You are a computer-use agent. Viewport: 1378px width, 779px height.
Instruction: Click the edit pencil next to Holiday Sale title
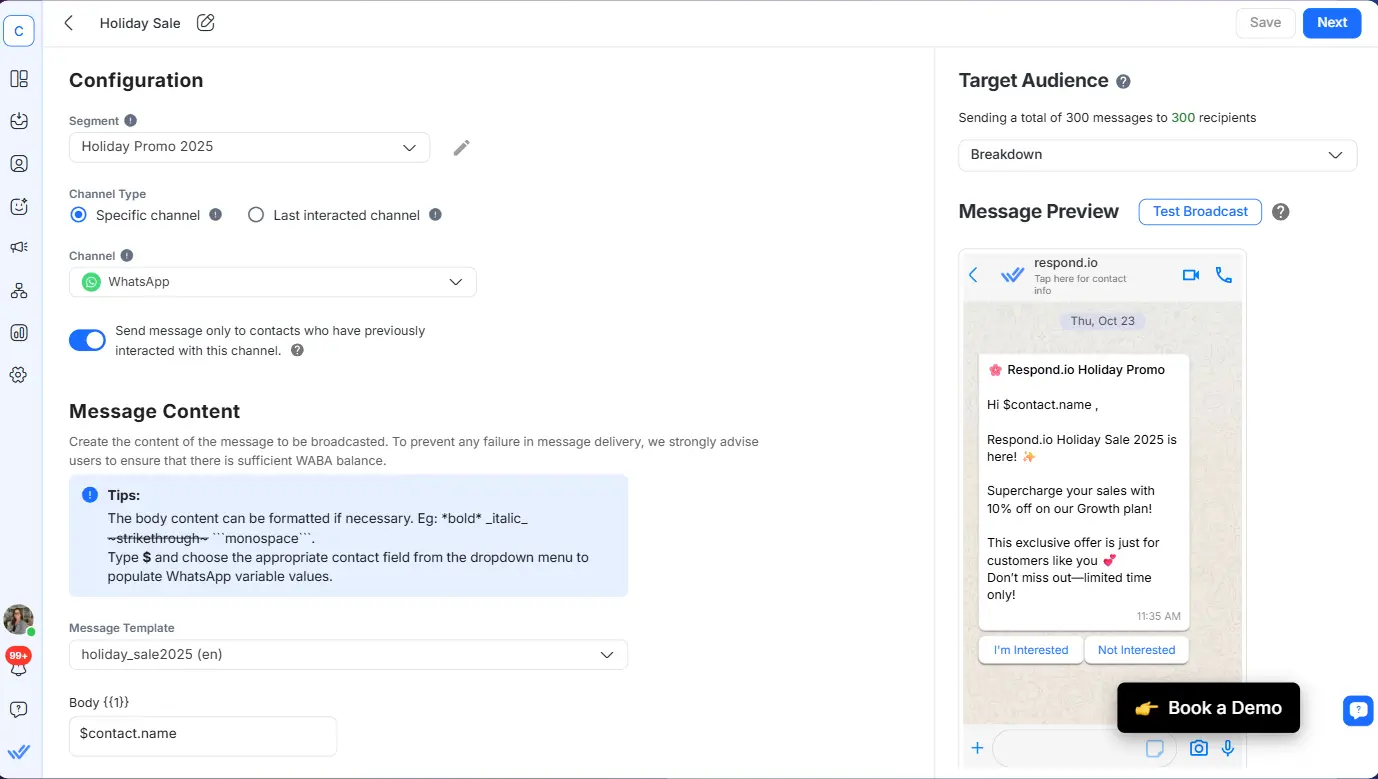pyautogui.click(x=205, y=22)
